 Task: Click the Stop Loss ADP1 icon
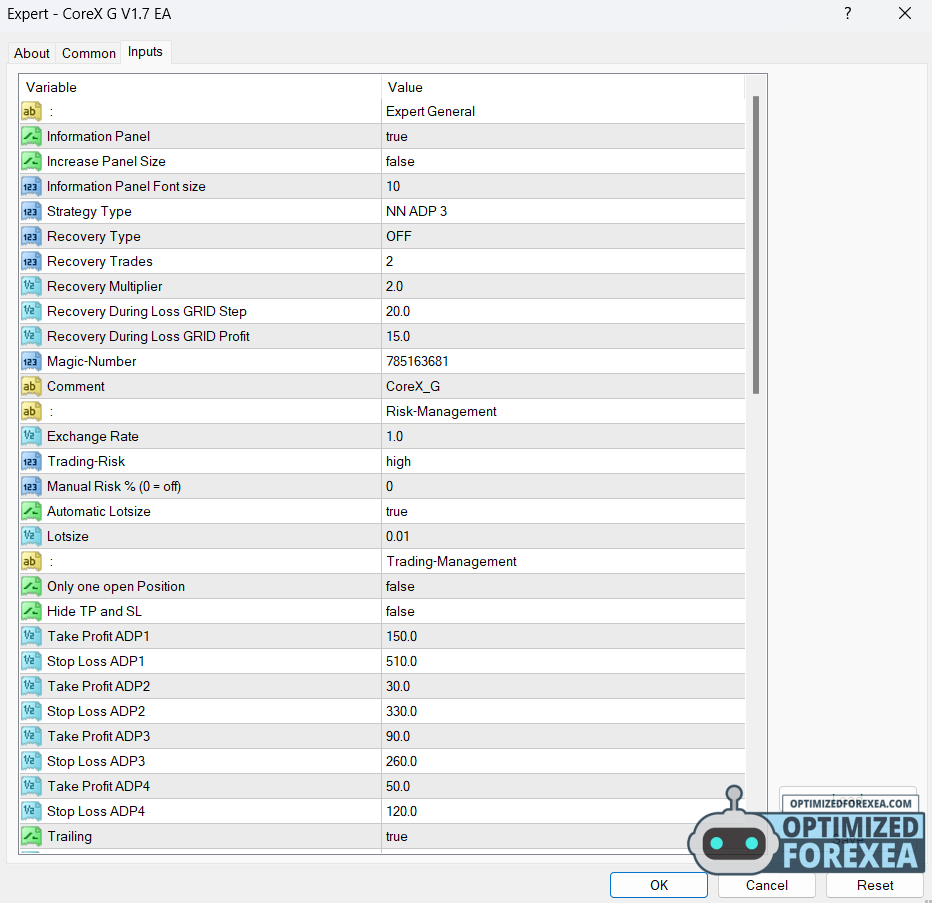tap(31, 660)
